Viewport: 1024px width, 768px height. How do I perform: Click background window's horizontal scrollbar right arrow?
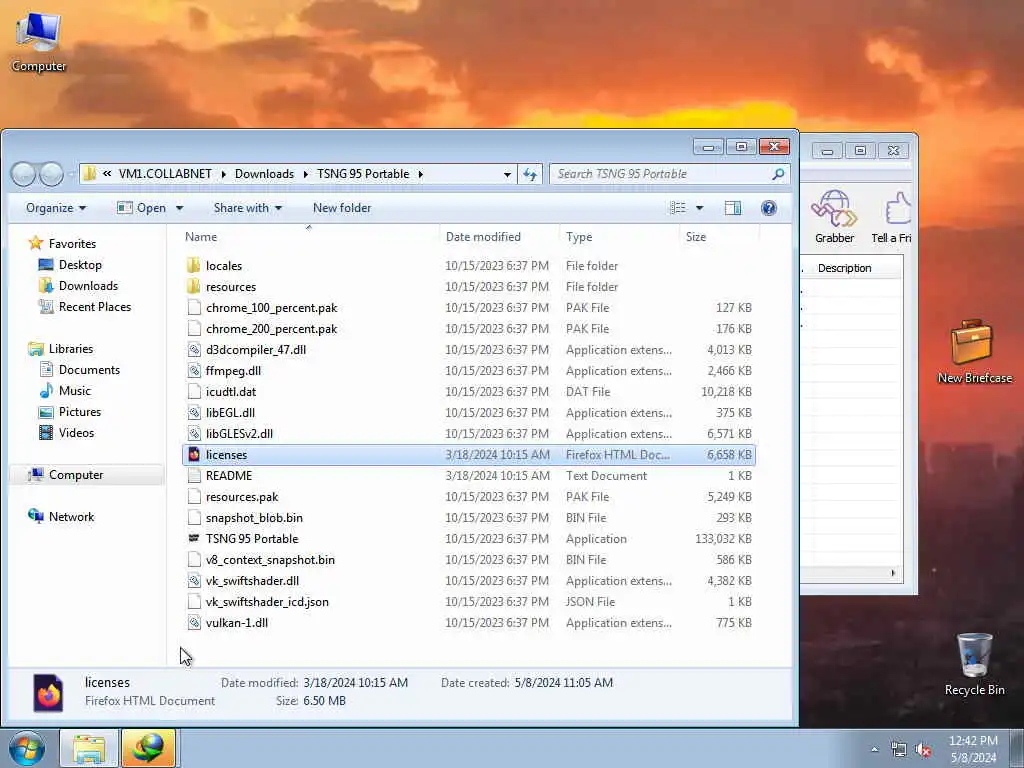point(893,573)
